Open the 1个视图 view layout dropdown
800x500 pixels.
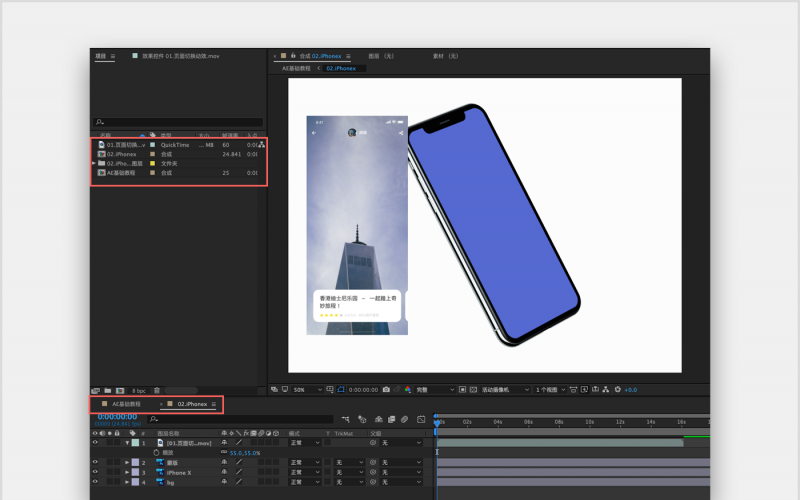[550, 390]
